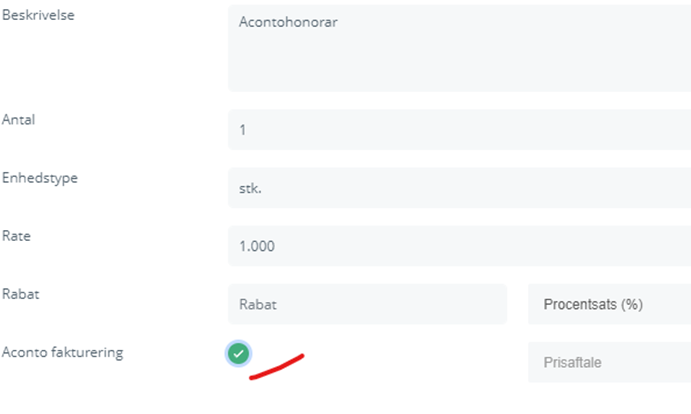Open the Procentsats (%) dropdown
Viewport: 691px width, 414px height.
pyautogui.click(x=608, y=304)
